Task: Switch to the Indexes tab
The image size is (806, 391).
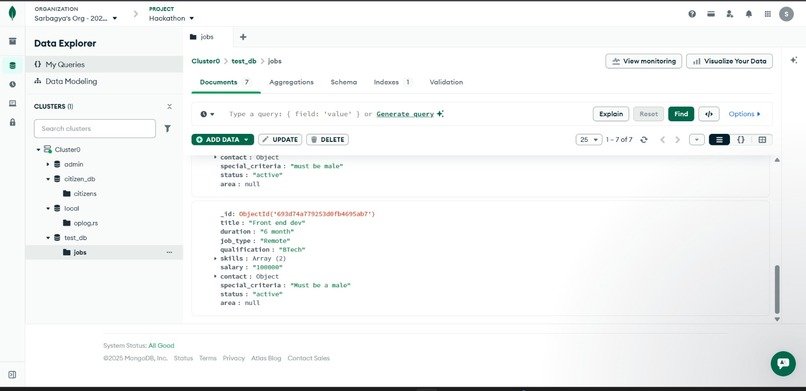Action: click(x=393, y=82)
